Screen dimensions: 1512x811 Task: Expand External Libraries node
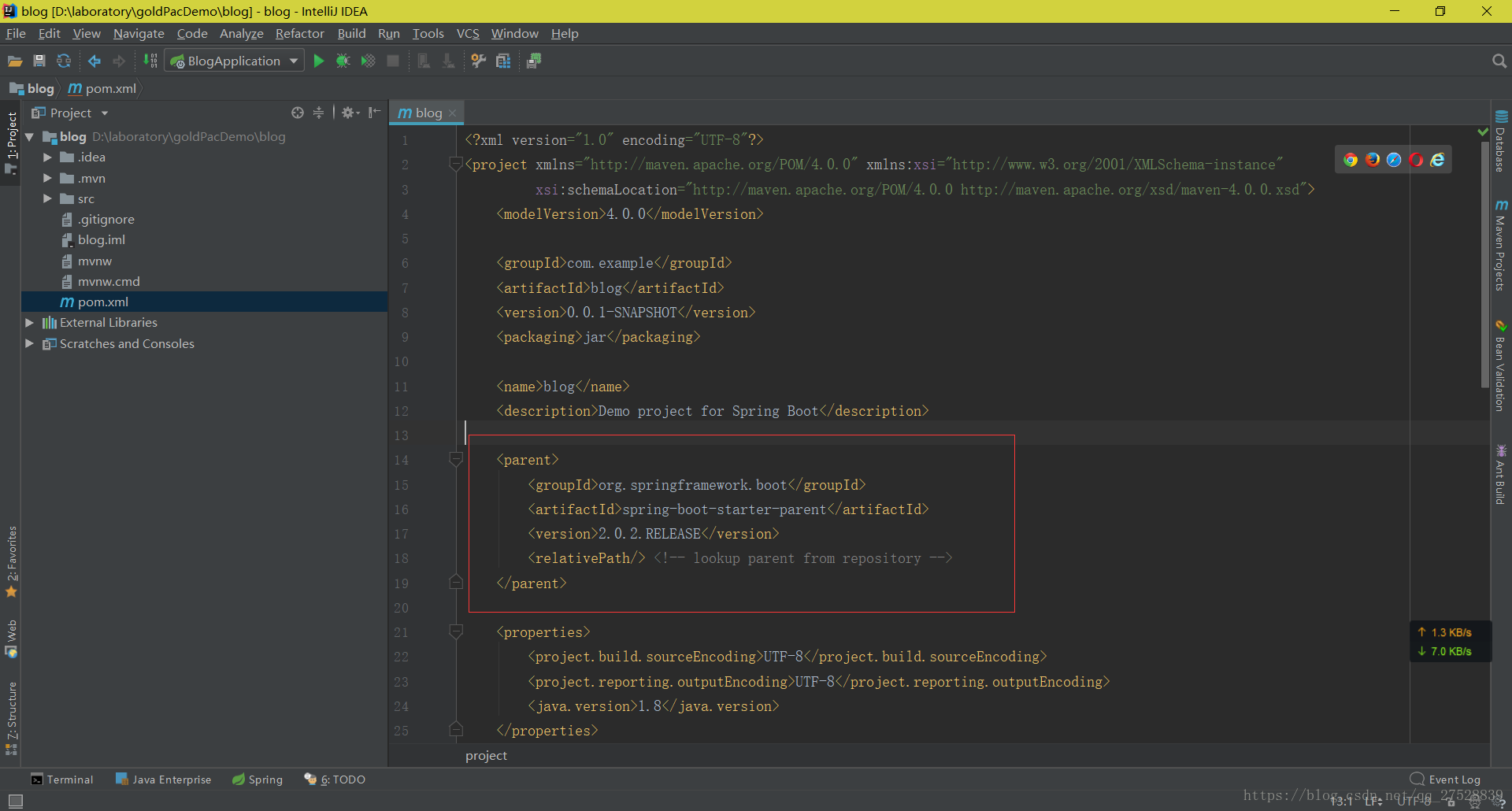pos(29,323)
